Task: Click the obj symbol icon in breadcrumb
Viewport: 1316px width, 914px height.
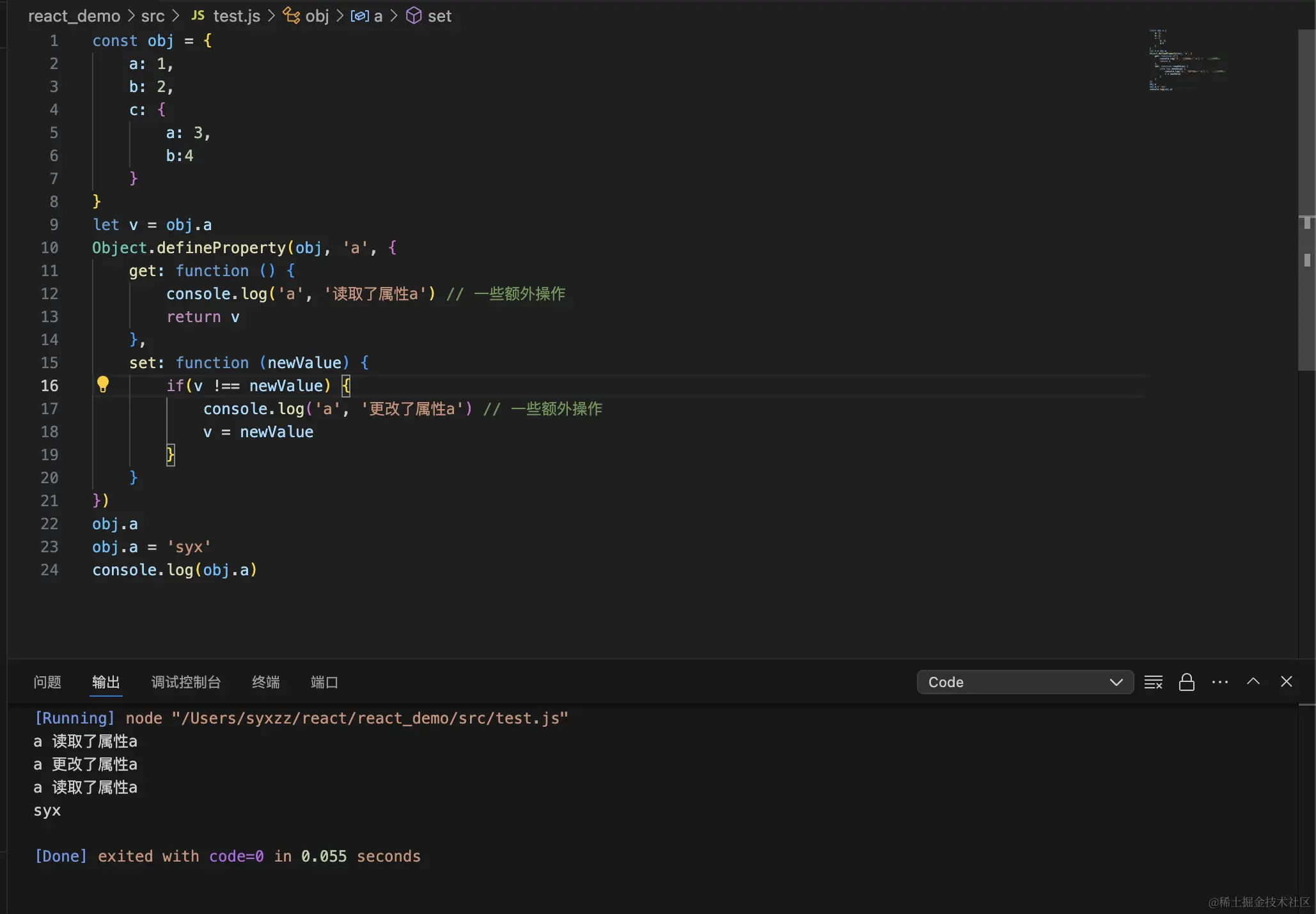Action: point(292,15)
